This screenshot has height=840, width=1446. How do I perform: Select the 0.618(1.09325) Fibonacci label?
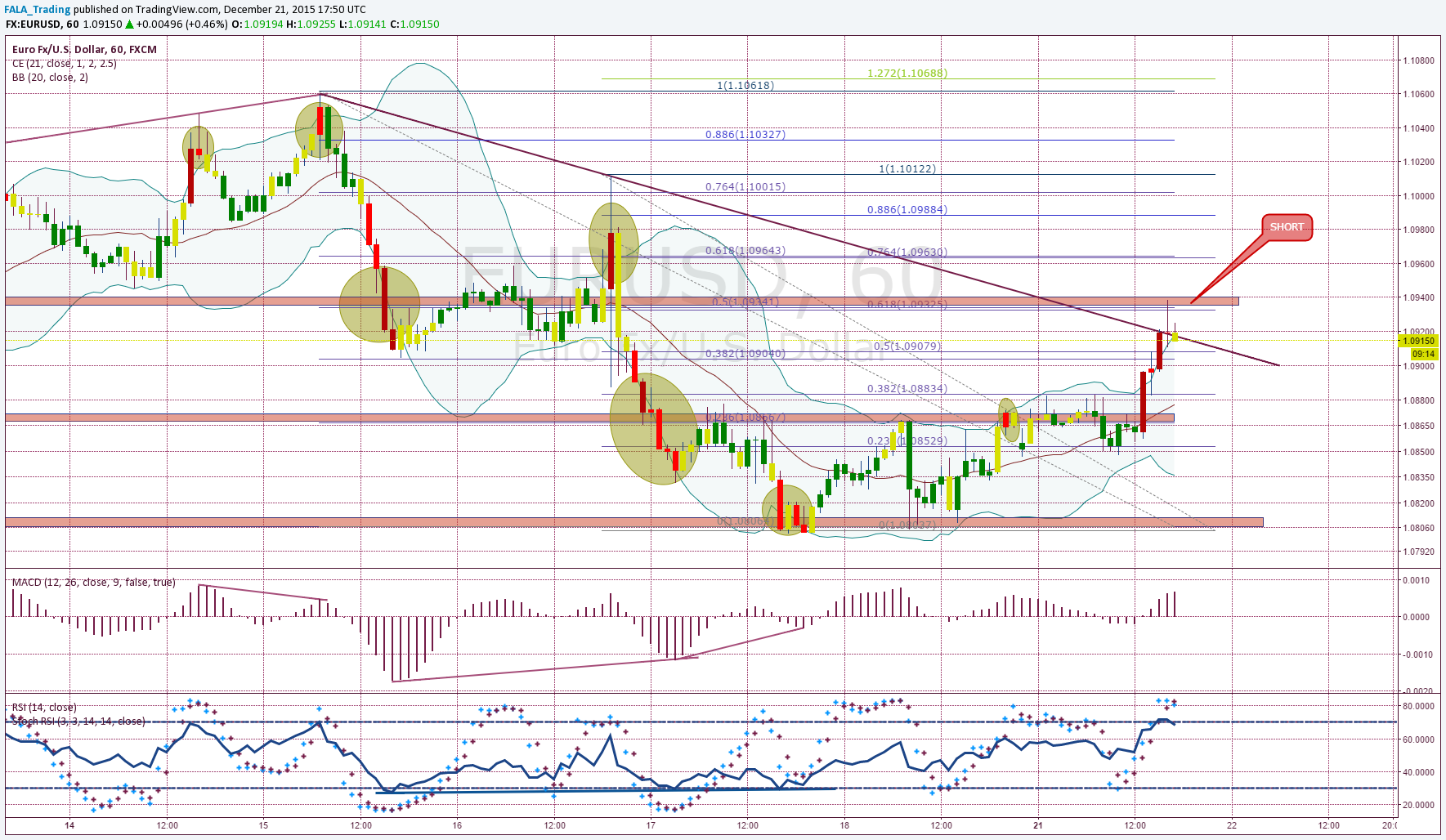907,304
